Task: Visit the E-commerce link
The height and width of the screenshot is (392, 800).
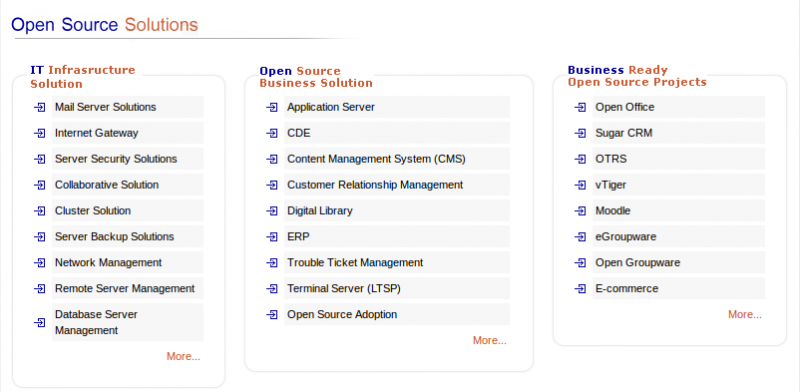Action: [627, 288]
